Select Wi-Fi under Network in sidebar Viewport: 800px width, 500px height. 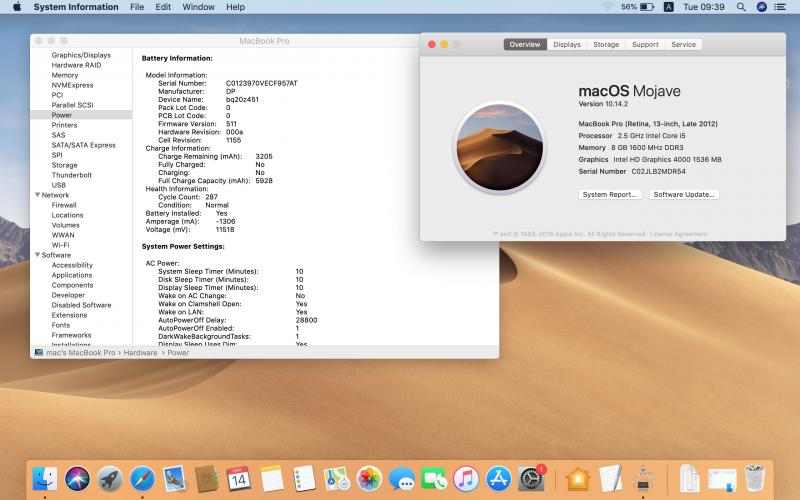(60, 245)
